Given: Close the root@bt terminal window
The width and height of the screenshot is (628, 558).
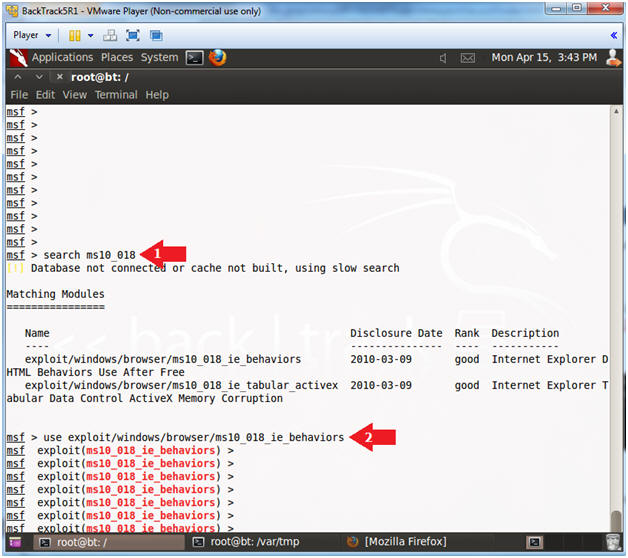Looking at the screenshot, I should (x=59, y=77).
